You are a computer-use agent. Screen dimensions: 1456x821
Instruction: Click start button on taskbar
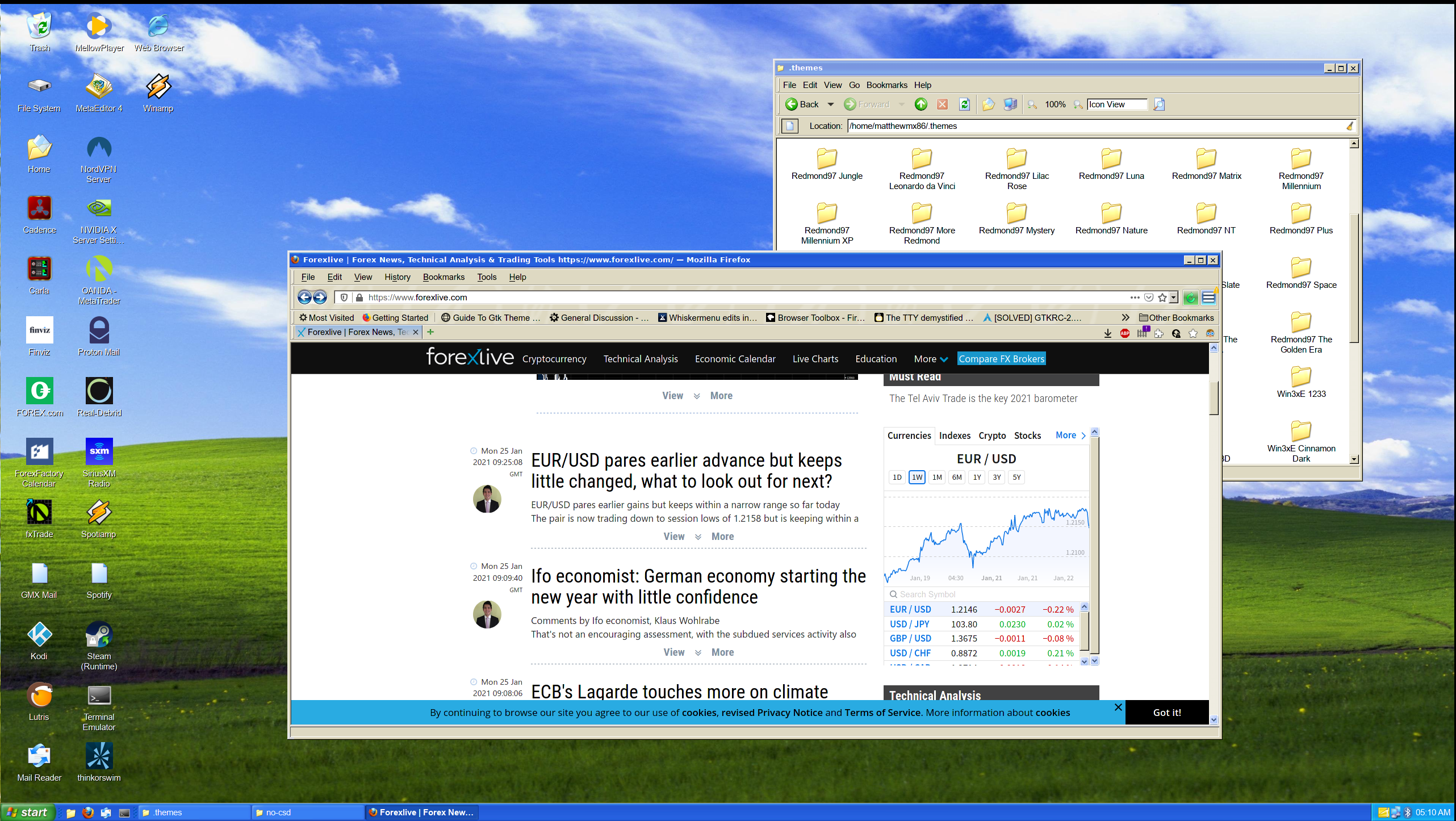pyautogui.click(x=28, y=812)
